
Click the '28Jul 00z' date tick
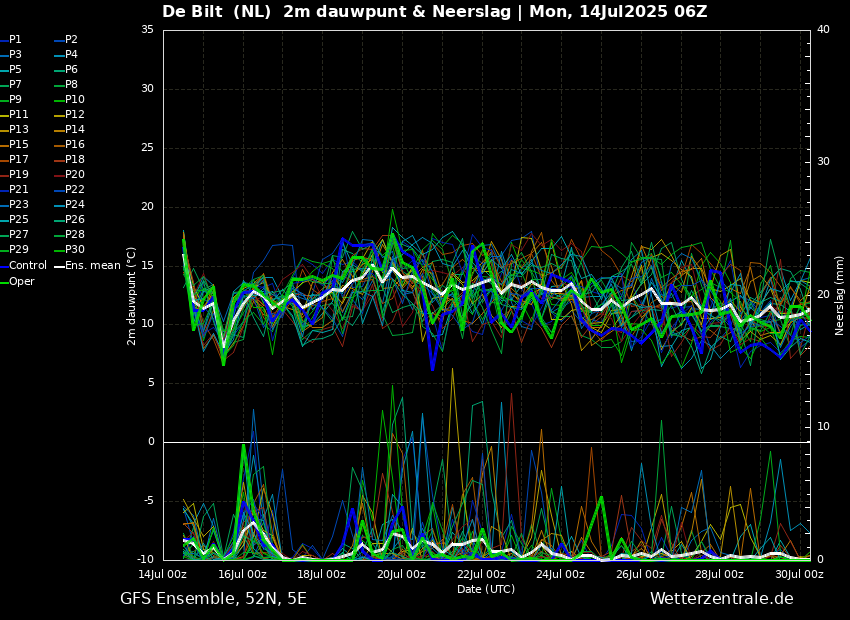tap(719, 574)
